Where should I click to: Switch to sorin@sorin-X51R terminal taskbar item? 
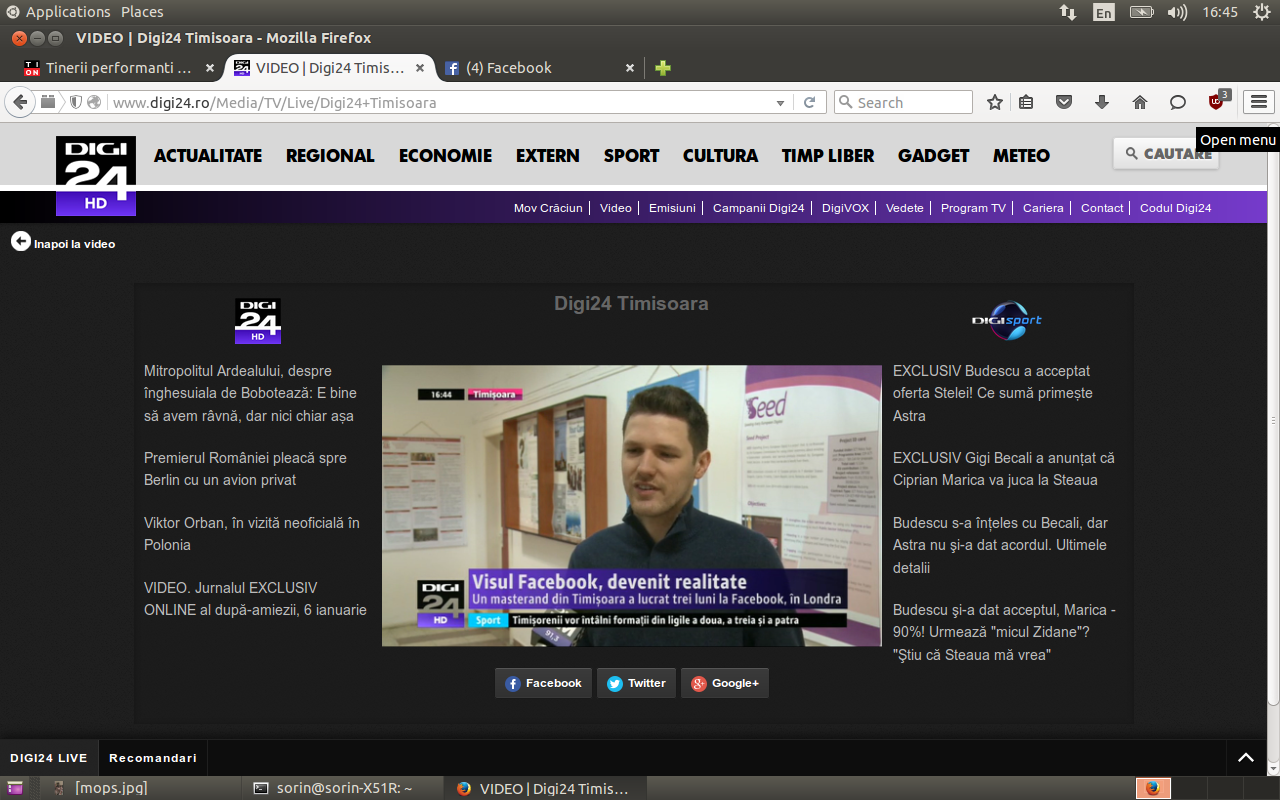point(343,788)
